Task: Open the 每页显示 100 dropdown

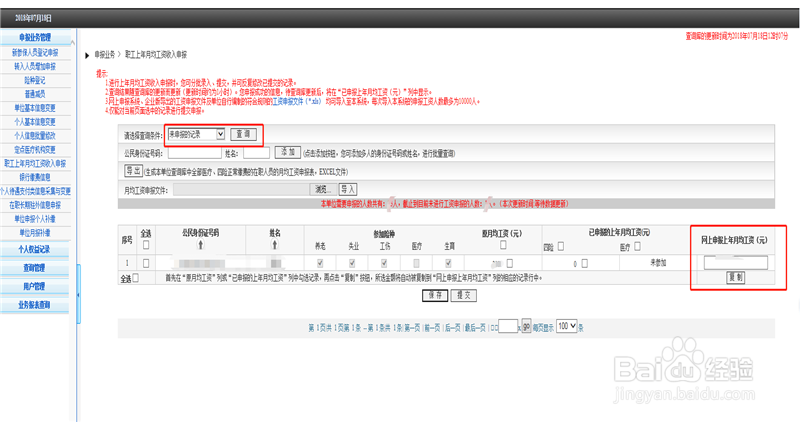Action: [566, 326]
